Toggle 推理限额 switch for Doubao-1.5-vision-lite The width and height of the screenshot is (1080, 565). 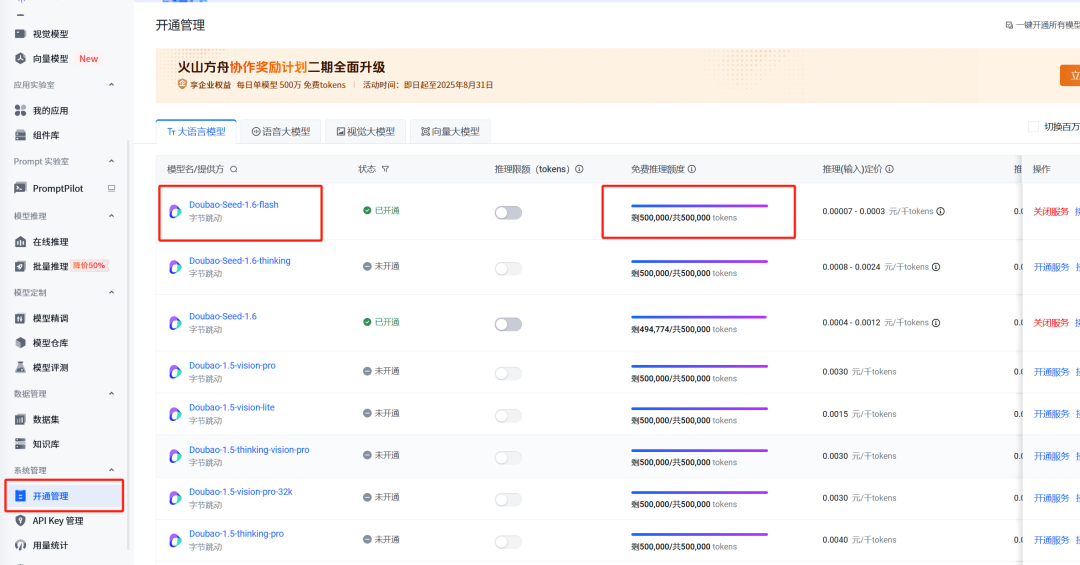(508, 415)
